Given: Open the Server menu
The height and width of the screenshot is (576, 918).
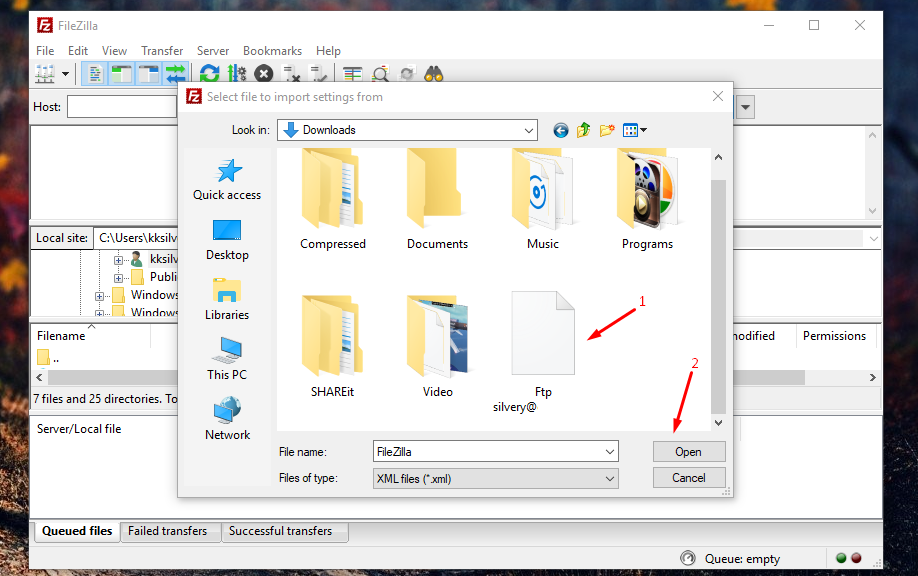Looking at the screenshot, I should (213, 51).
